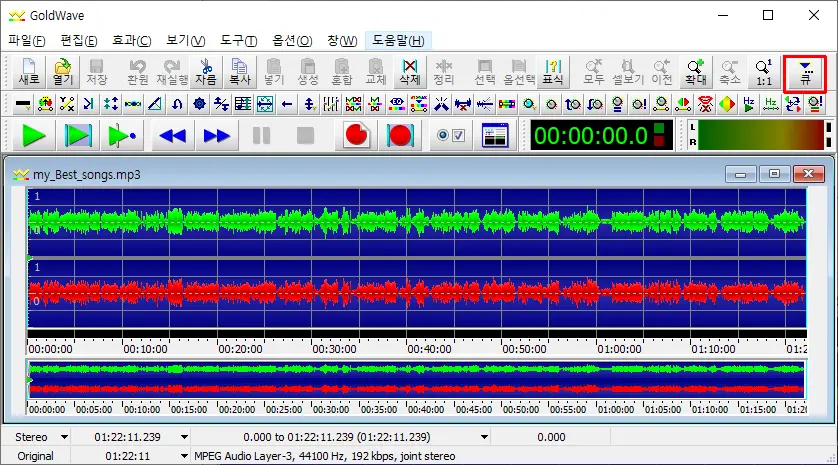Viewport: 838px width, 465px height.
Task: Click the 자름 cut scissors button
Action: 206,72
